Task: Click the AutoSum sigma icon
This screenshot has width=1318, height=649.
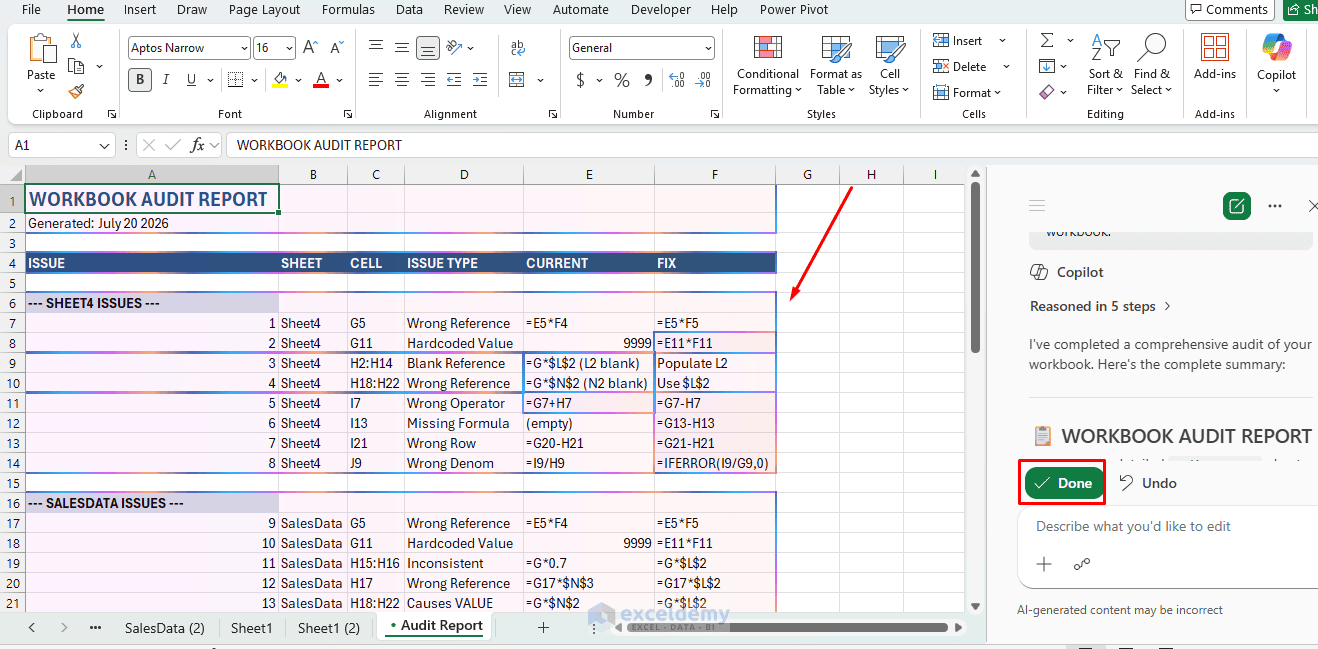Action: [1047, 40]
